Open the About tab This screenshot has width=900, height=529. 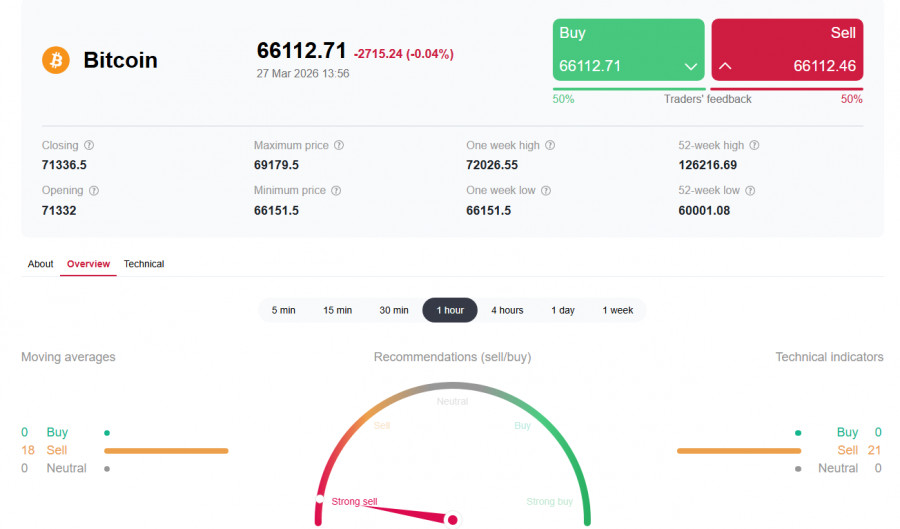[41, 264]
